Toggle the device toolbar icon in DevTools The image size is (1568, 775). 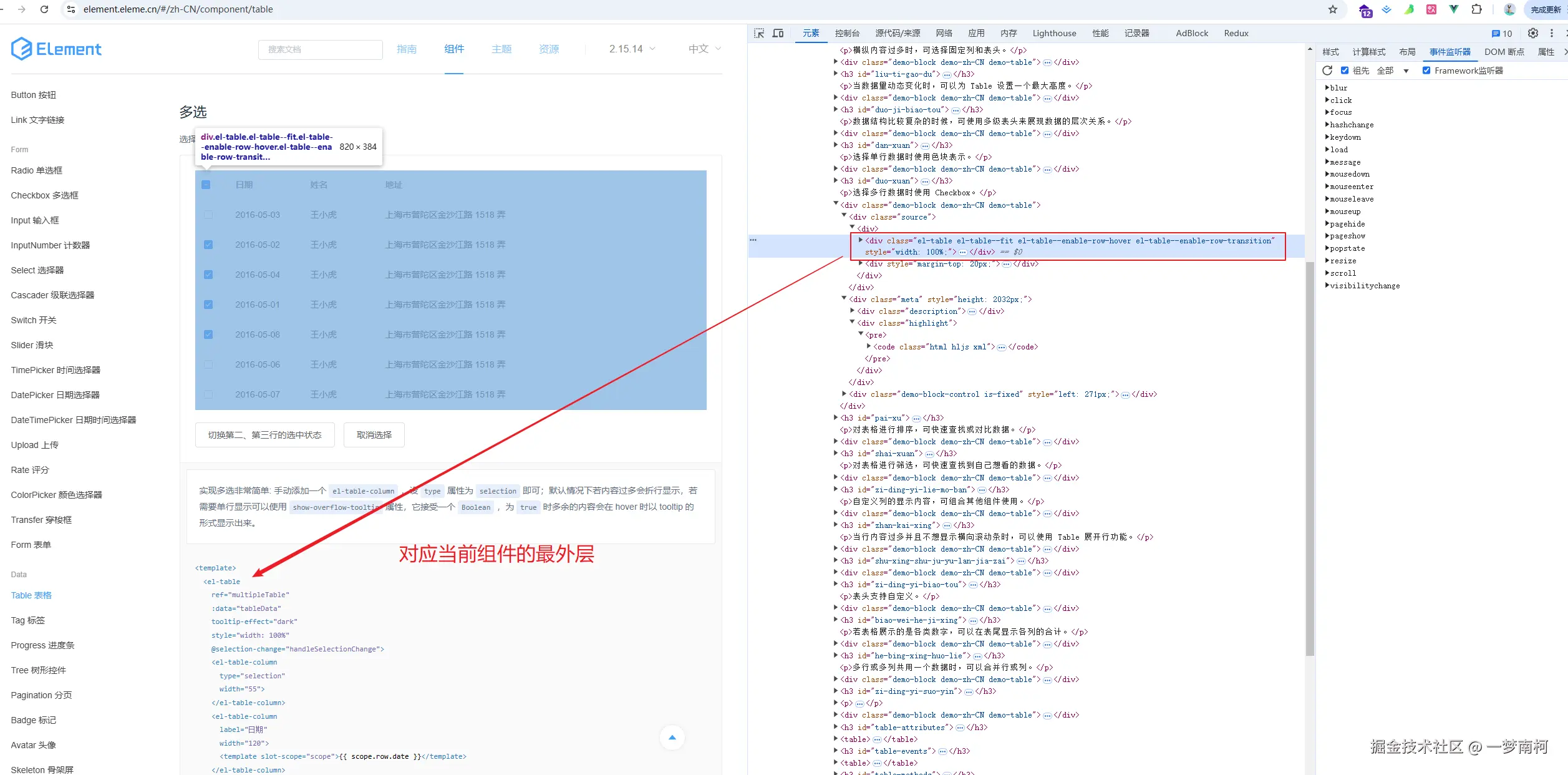(x=778, y=34)
